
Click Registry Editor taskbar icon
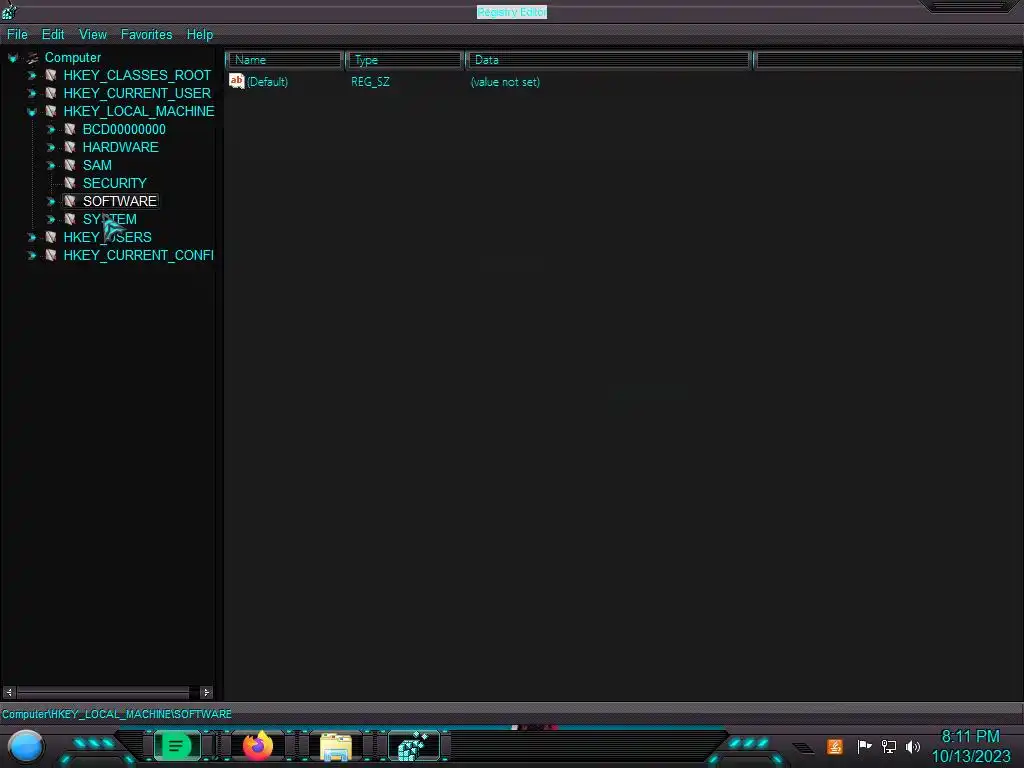click(x=413, y=746)
